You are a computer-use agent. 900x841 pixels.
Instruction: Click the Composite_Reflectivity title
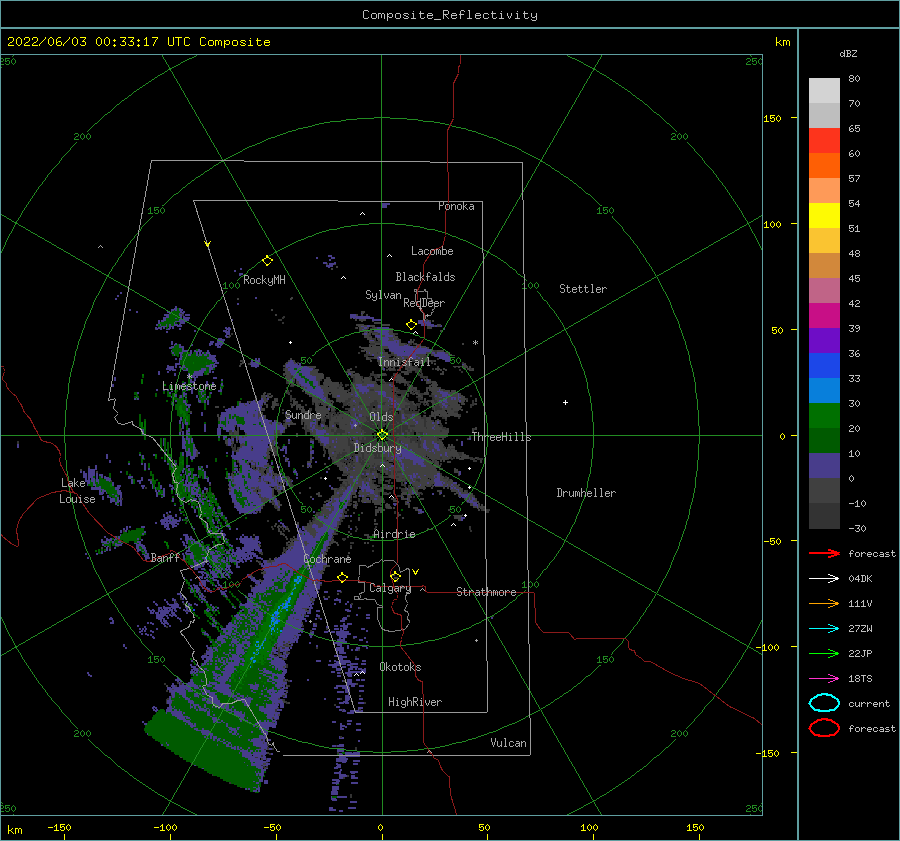449,15
